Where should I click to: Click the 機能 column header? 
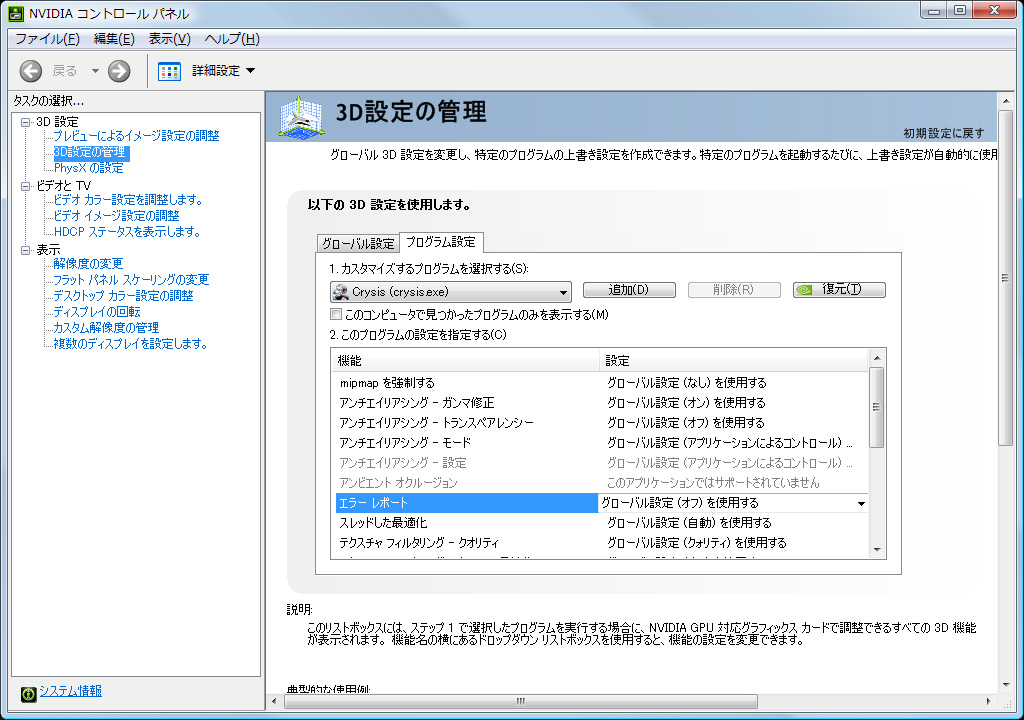click(466, 361)
